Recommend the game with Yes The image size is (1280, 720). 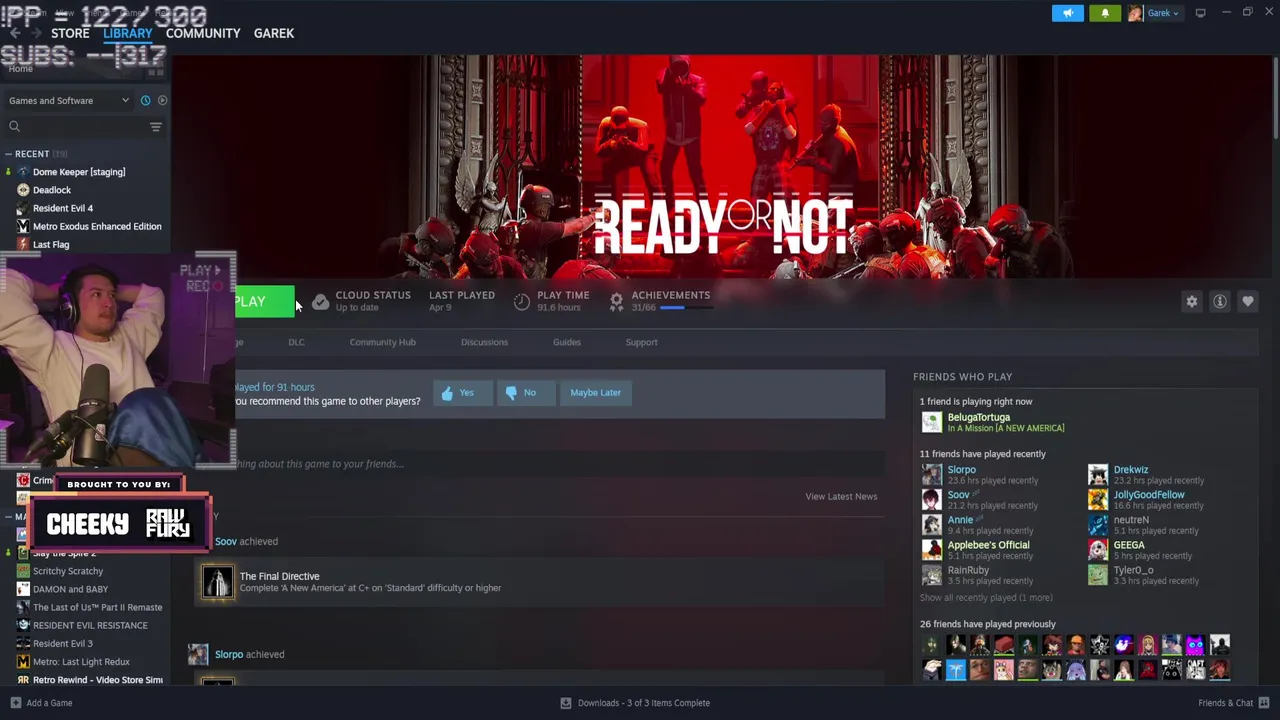click(463, 392)
